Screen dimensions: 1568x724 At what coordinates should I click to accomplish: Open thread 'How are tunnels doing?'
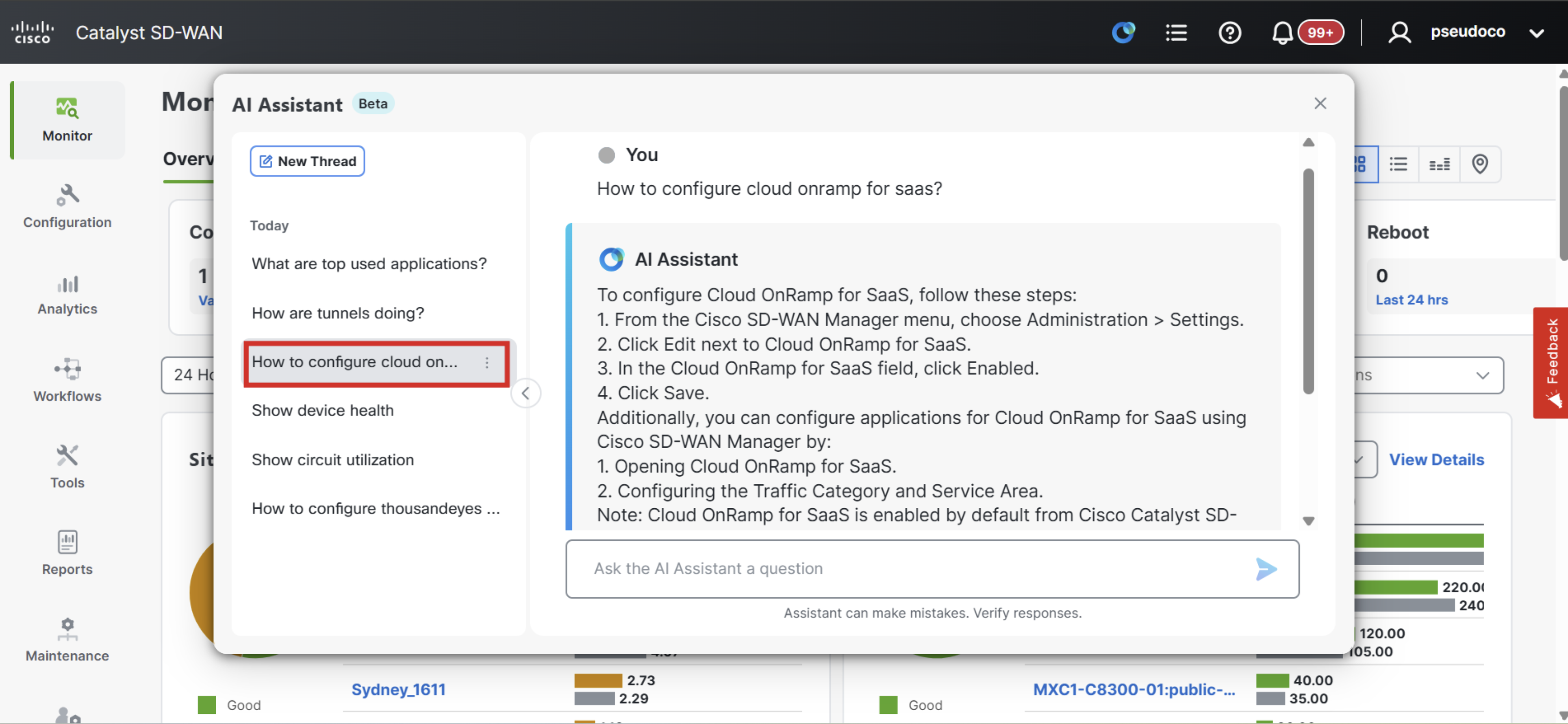(338, 313)
